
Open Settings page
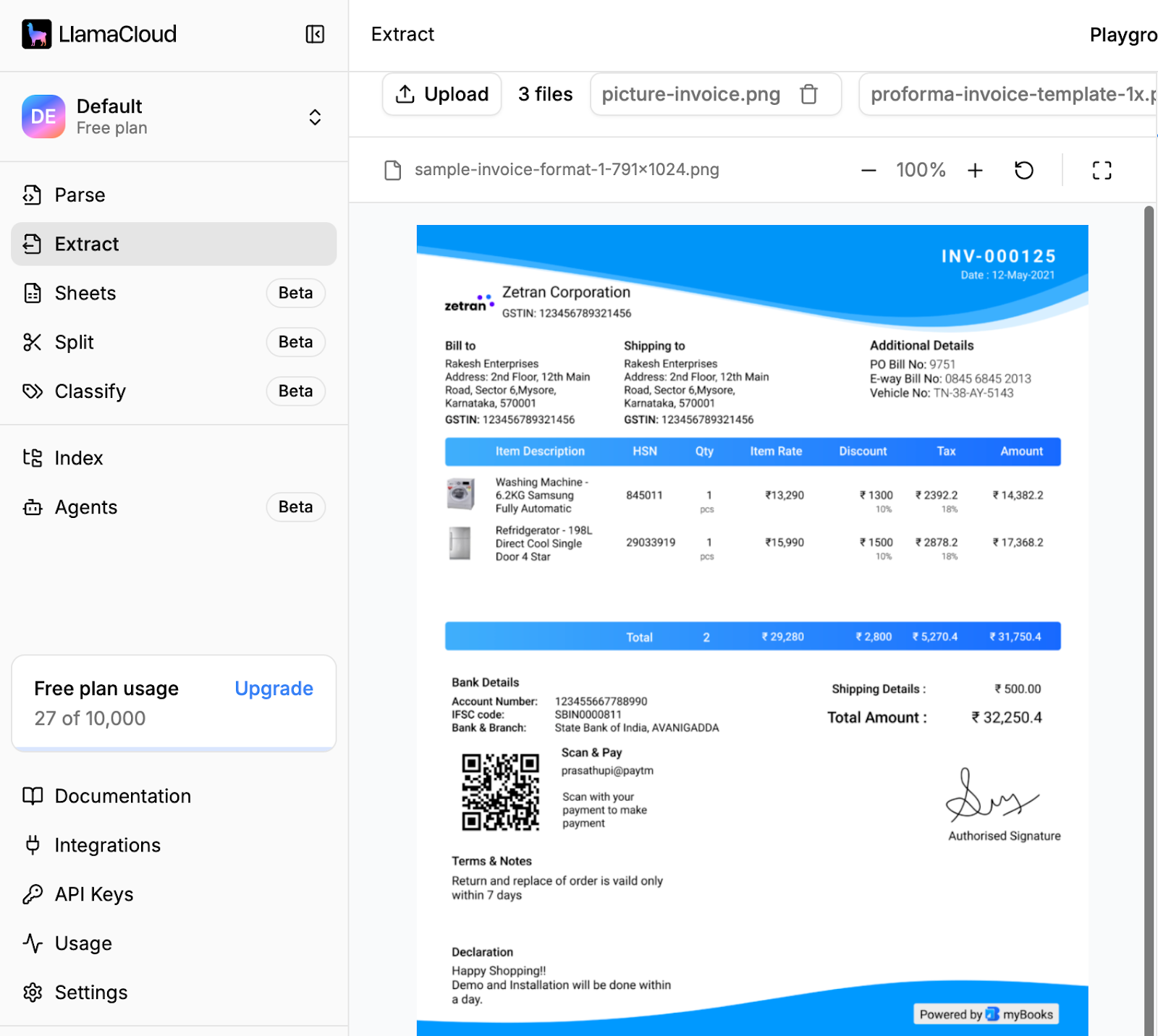click(x=174, y=993)
